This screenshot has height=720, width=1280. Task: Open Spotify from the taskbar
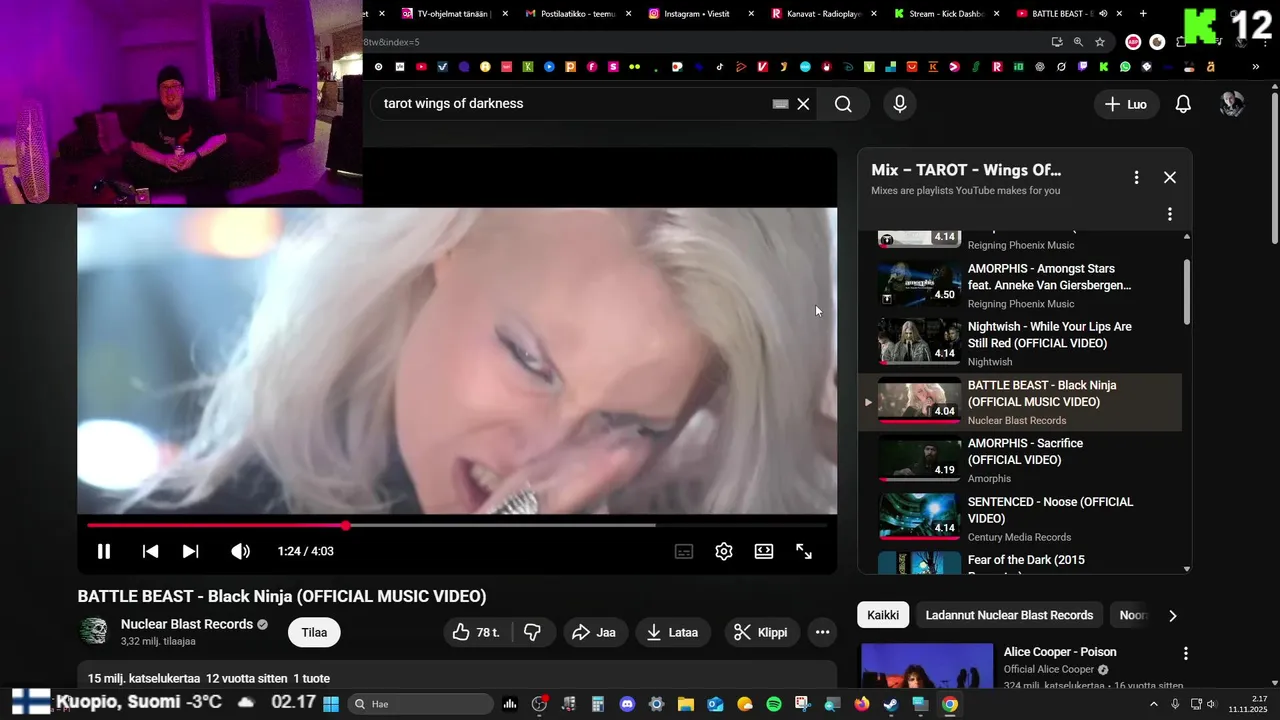(x=774, y=704)
